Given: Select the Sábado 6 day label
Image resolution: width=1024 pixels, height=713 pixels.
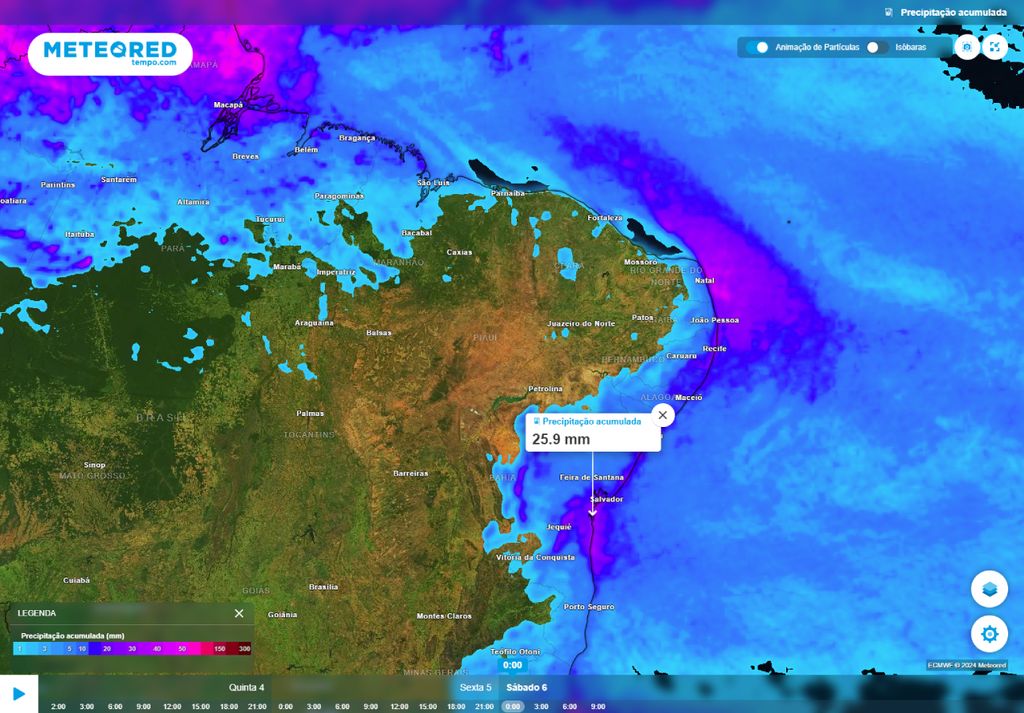Looking at the screenshot, I should 526,687.
